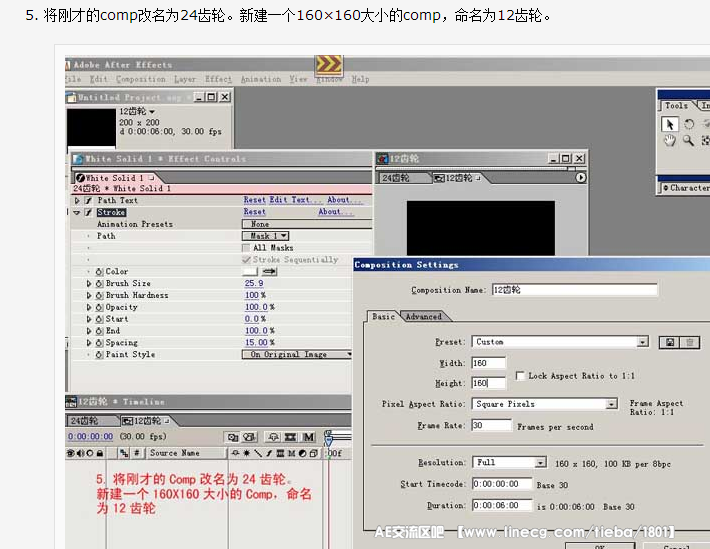Select the Hand tool in Tools panel

pyautogui.click(x=670, y=140)
